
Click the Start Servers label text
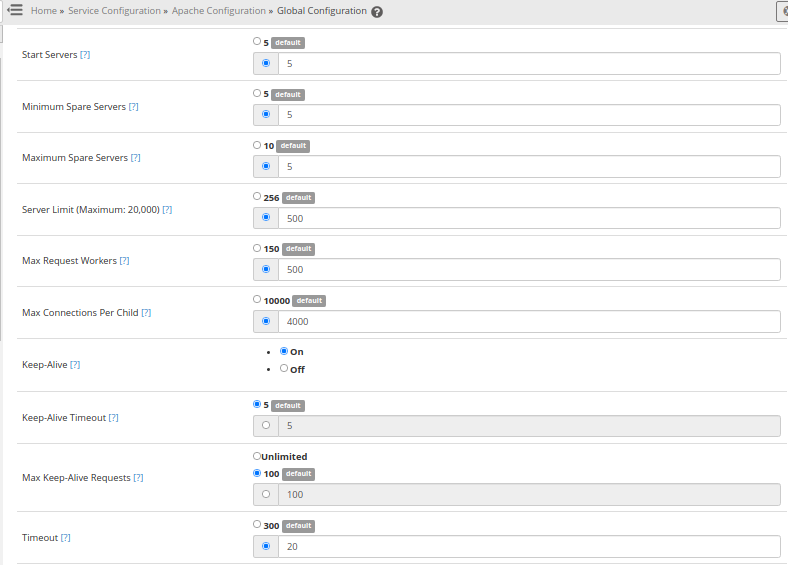coord(49,54)
